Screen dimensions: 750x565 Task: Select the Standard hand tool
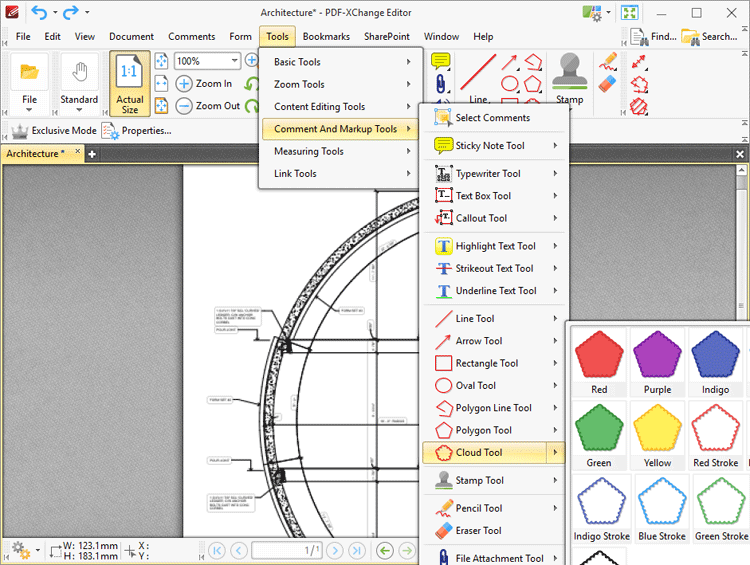point(79,84)
